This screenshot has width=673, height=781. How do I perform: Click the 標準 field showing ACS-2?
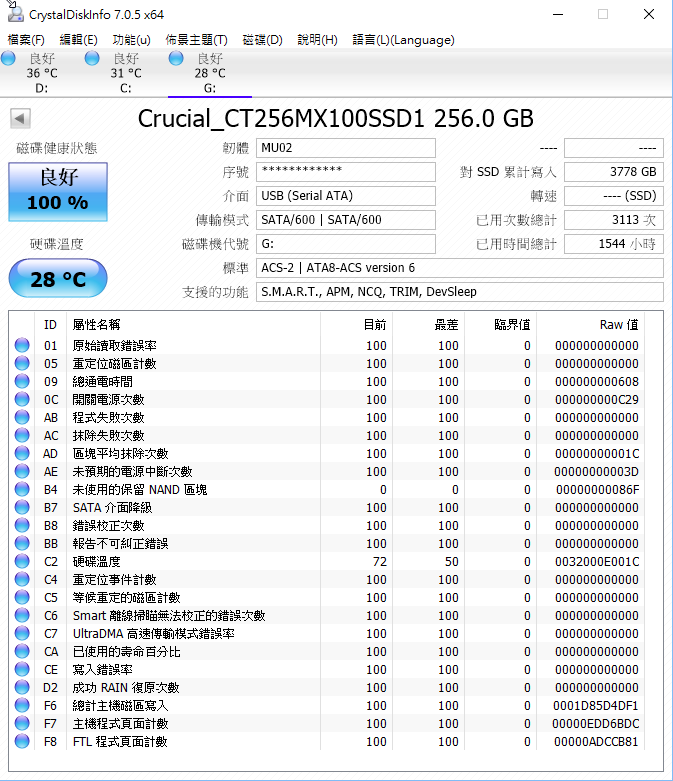[x=460, y=267]
